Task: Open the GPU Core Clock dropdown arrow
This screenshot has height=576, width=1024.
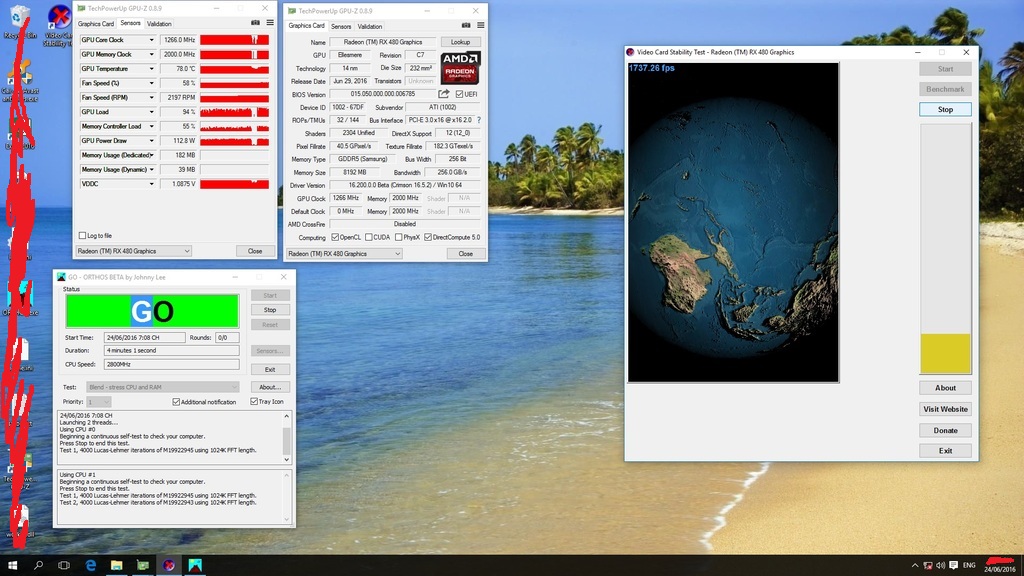Action: (x=152, y=40)
